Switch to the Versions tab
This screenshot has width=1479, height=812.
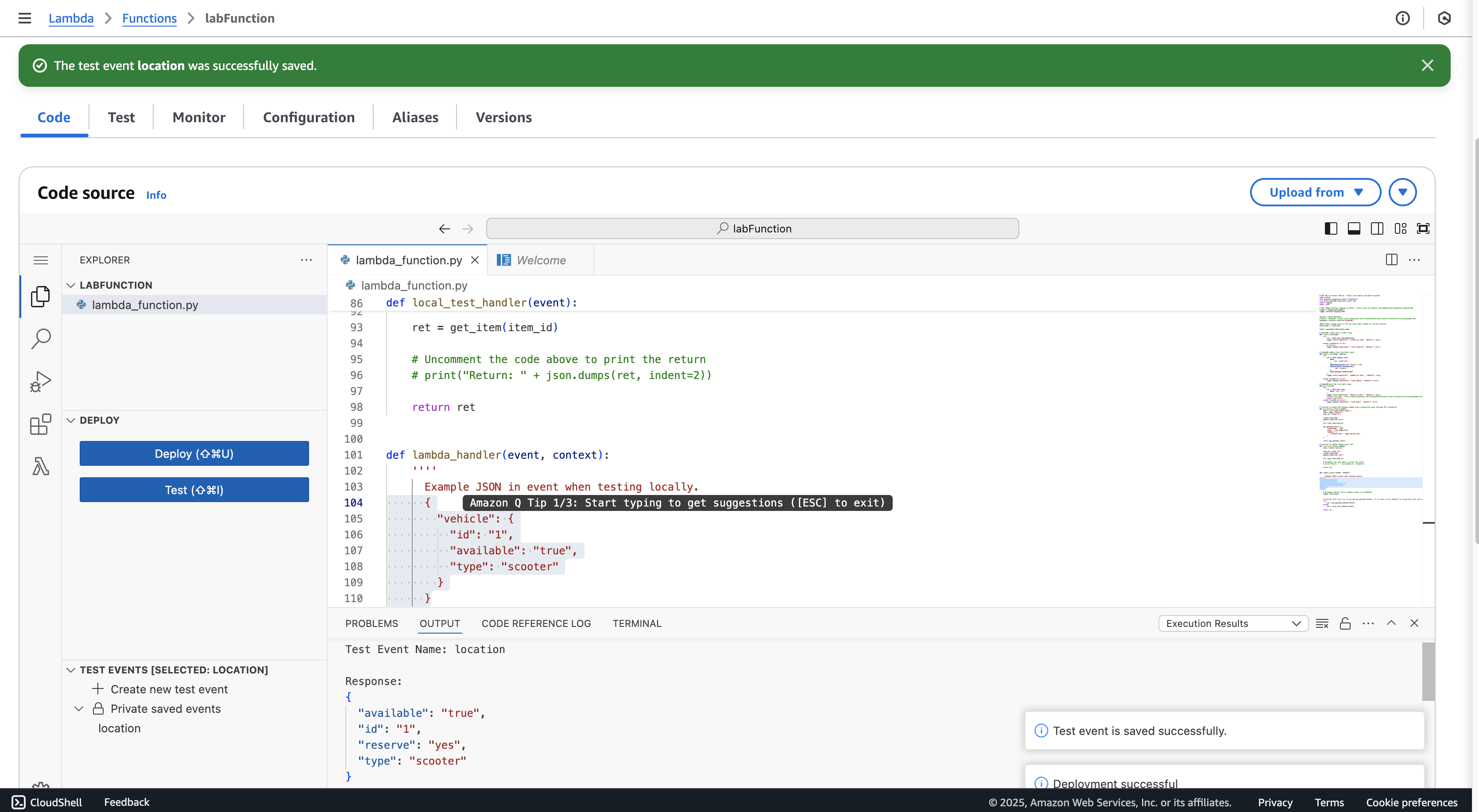point(503,118)
